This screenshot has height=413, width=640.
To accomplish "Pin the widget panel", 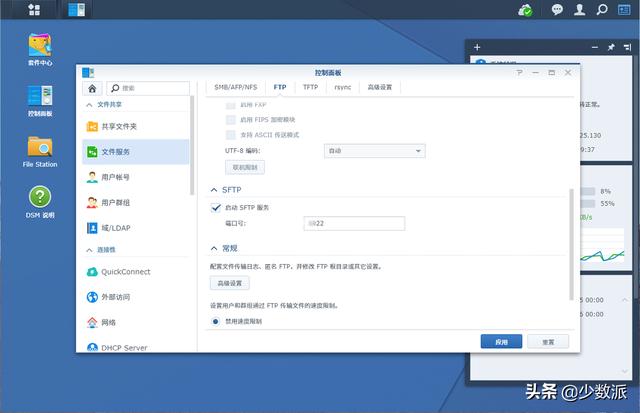I will 611,47.
